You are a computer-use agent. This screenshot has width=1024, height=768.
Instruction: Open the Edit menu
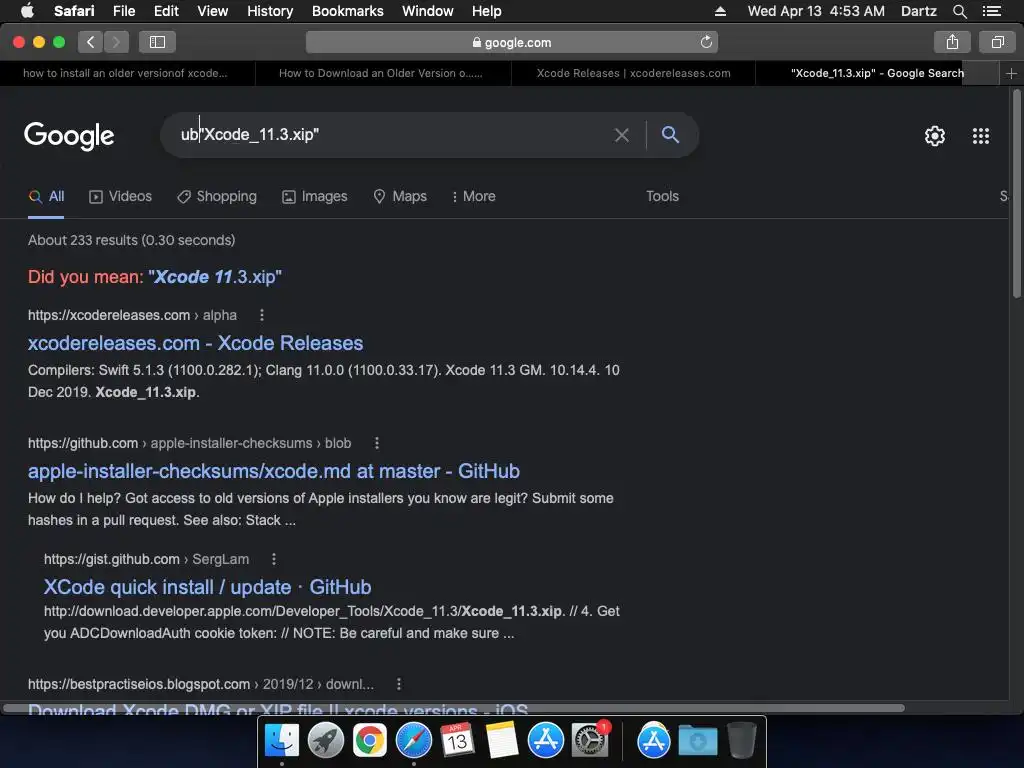pos(166,11)
